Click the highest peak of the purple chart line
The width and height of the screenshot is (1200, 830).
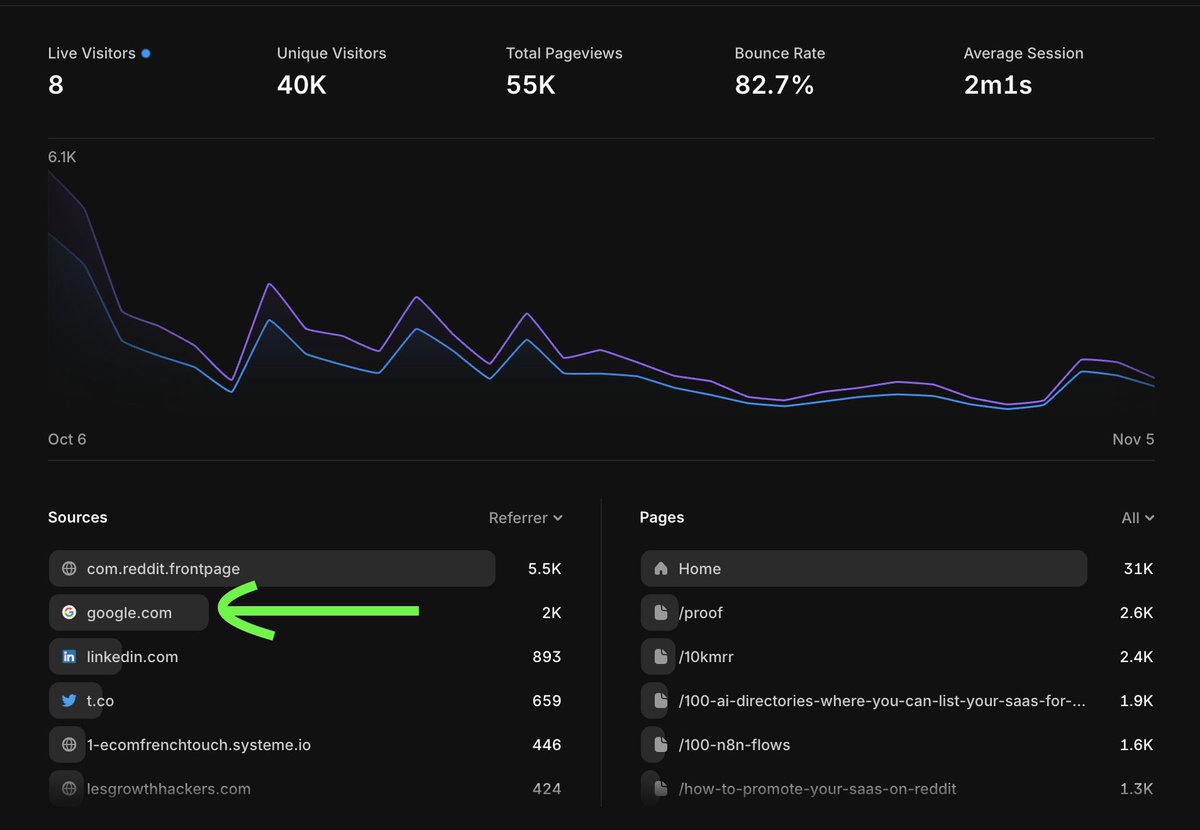49,172
